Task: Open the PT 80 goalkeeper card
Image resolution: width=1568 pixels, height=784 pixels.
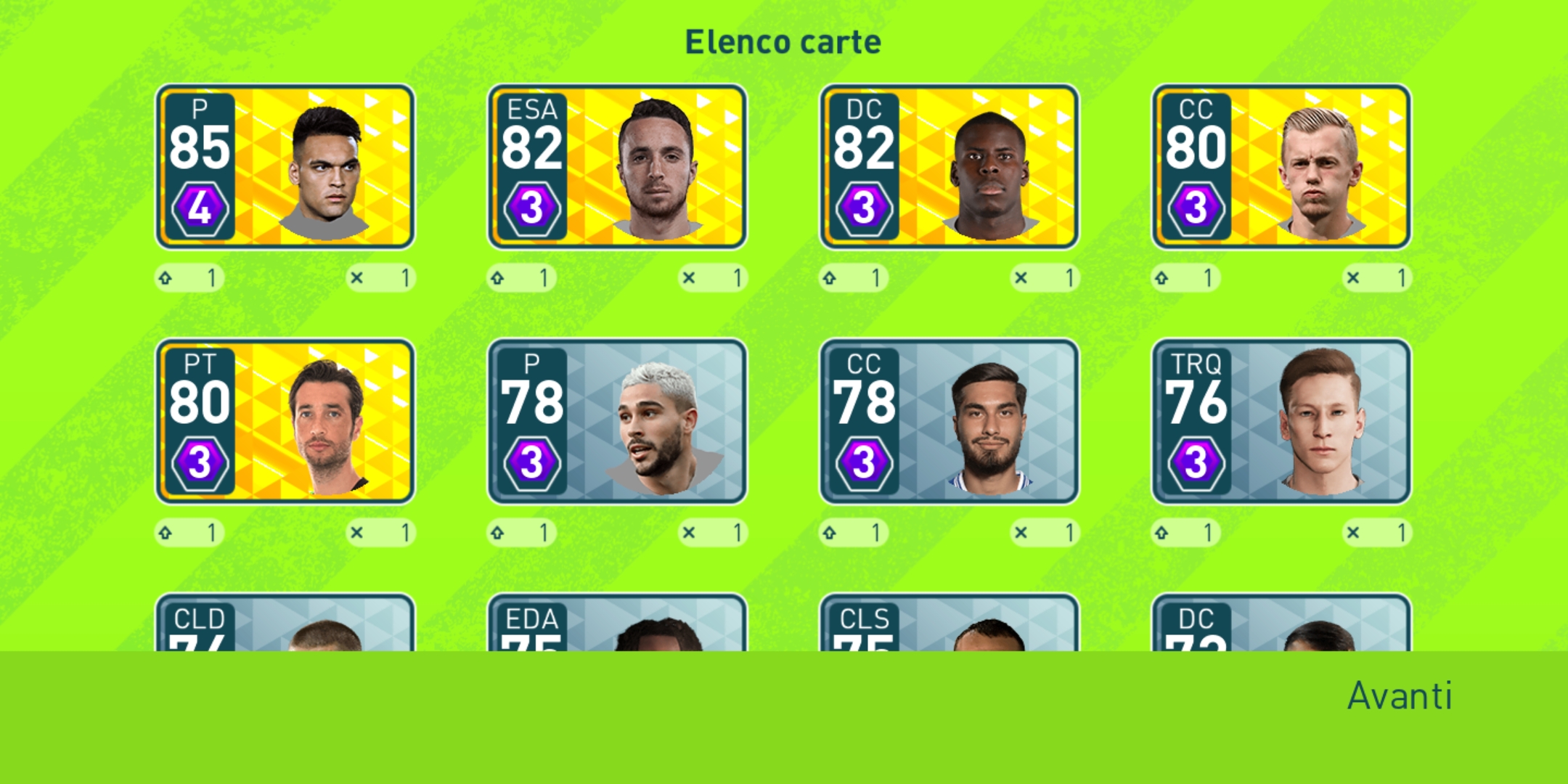Action: click(285, 421)
